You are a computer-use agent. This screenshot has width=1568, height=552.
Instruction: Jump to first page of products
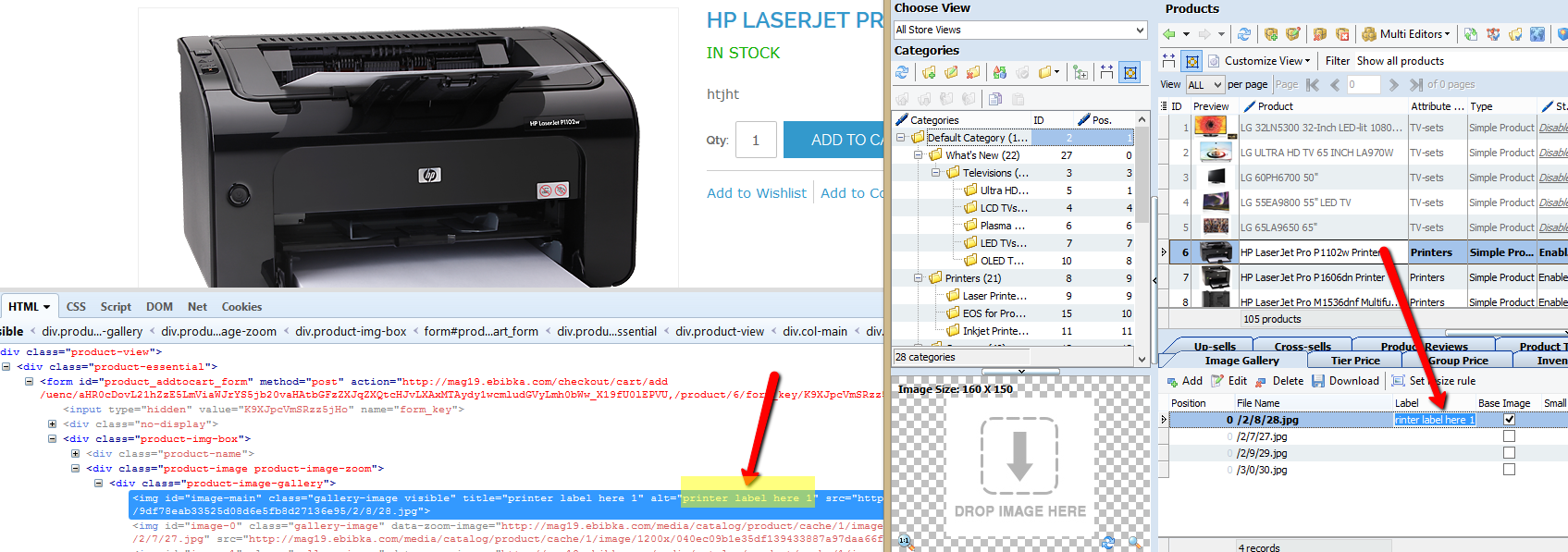[1313, 85]
